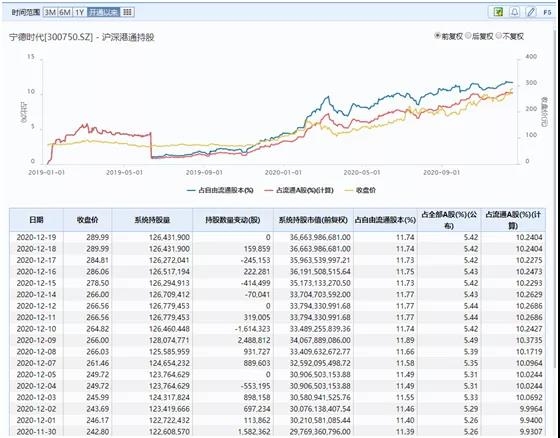Select the 前复权 radio option

click(x=449, y=36)
